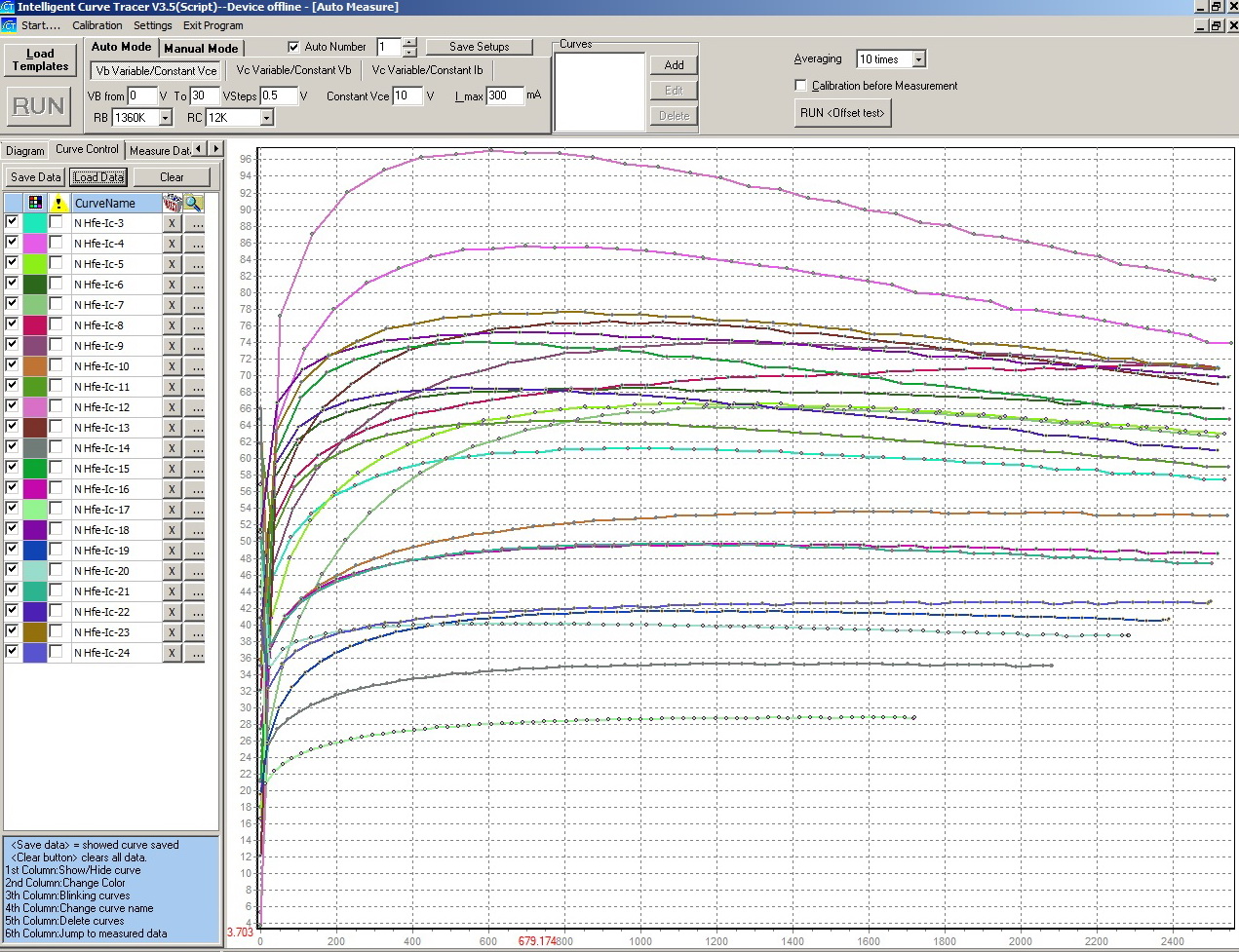The height and width of the screenshot is (952, 1239).
Task: Change color swatch of N Hfe-Ic-10
Action: point(35,366)
